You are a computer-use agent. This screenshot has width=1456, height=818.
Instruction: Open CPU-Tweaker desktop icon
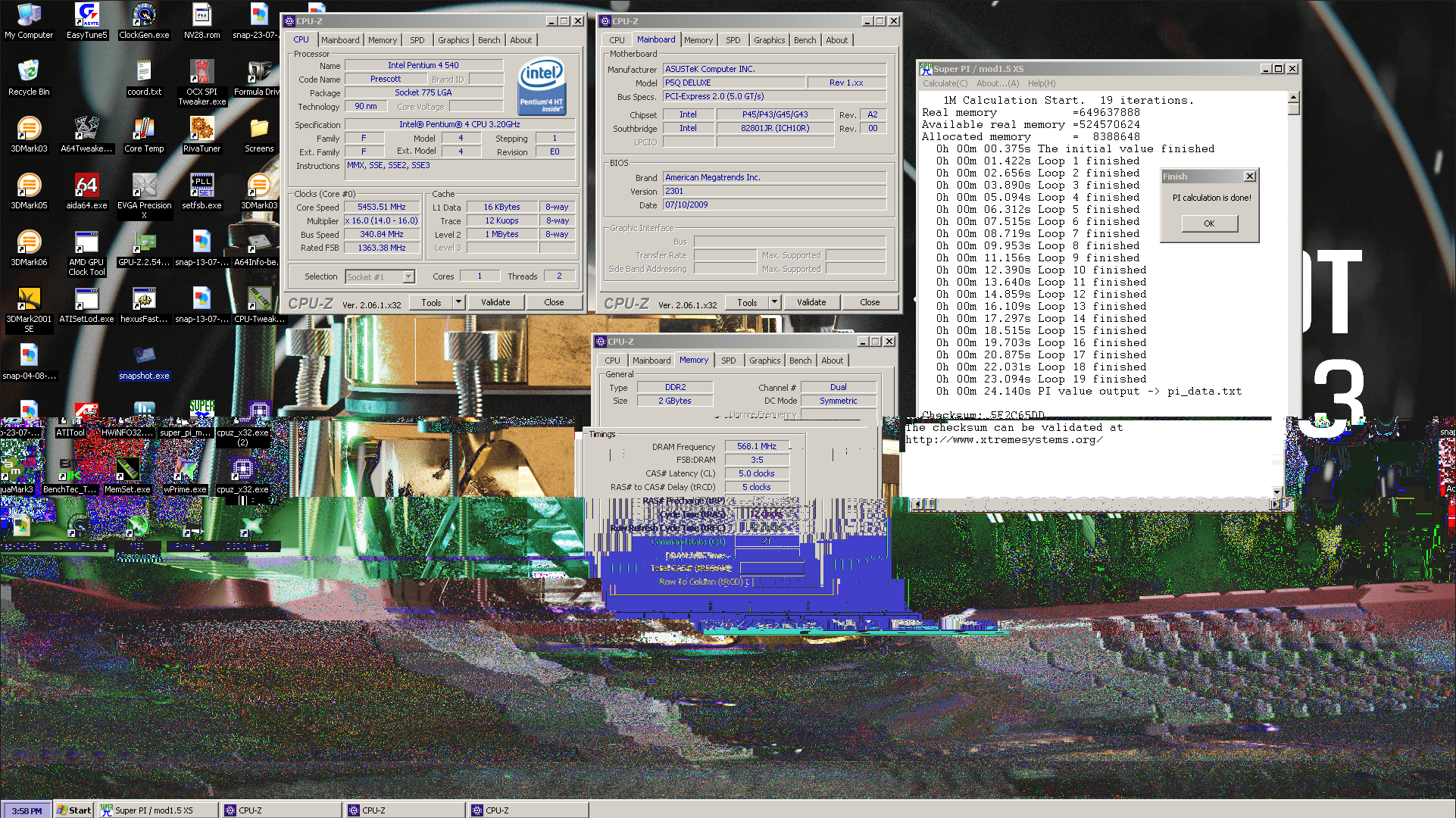259,305
